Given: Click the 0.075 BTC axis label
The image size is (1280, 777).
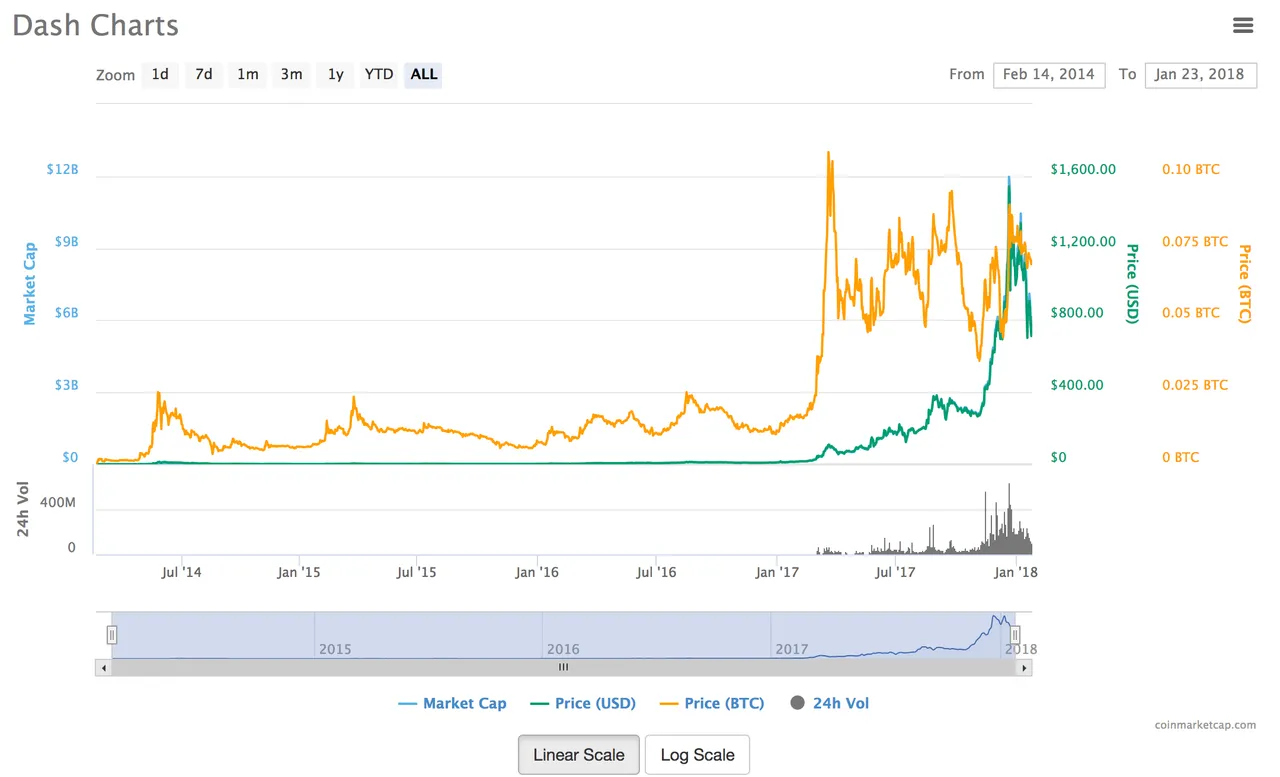Looking at the screenshot, I should click(x=1195, y=241).
